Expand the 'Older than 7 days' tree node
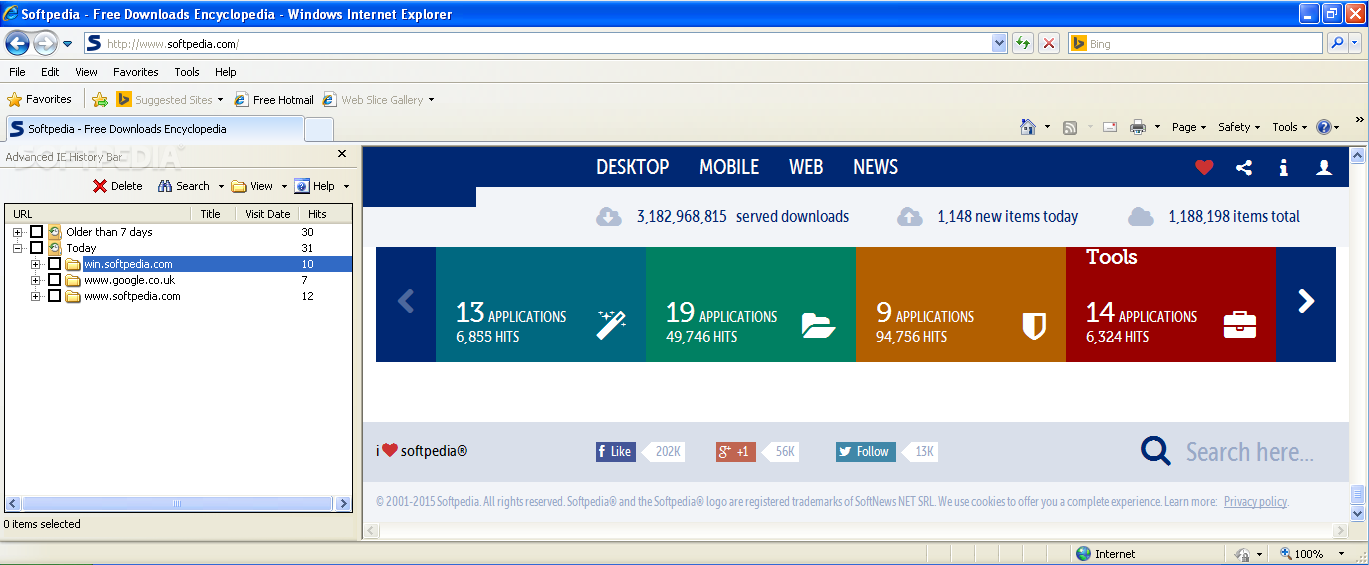Viewport: 1369px width, 565px height. [17, 232]
